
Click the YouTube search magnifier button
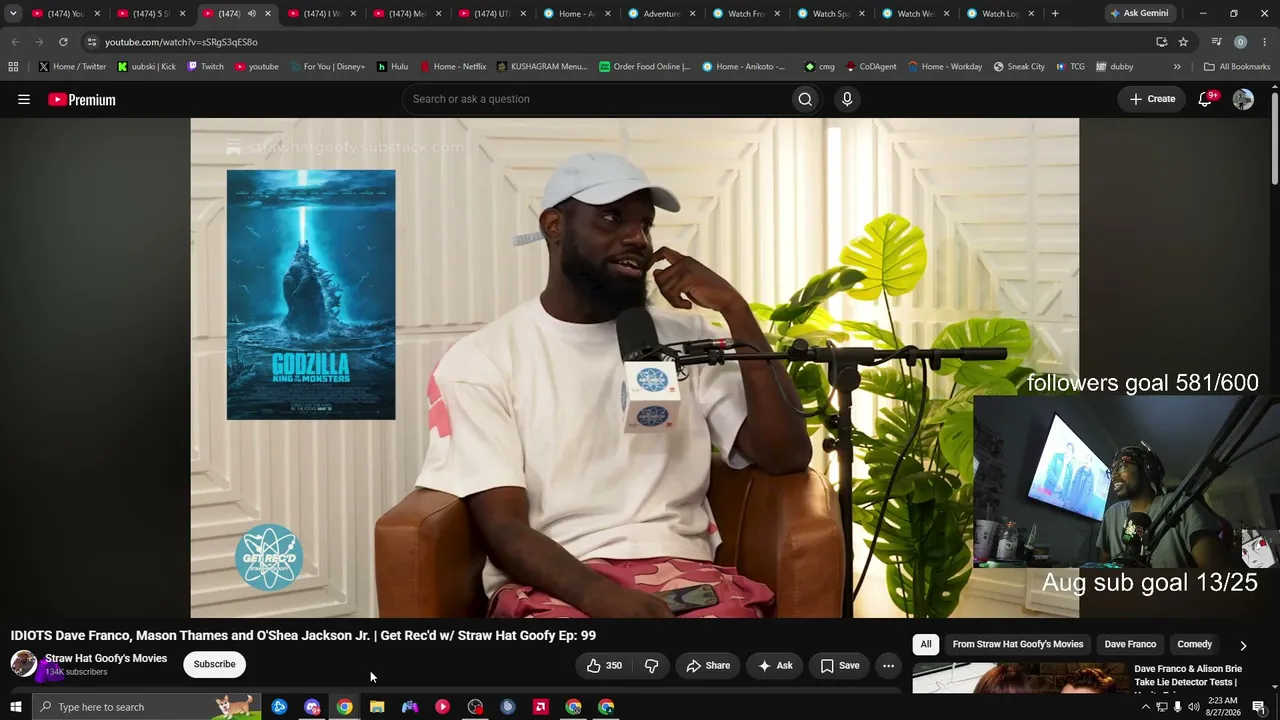point(805,99)
